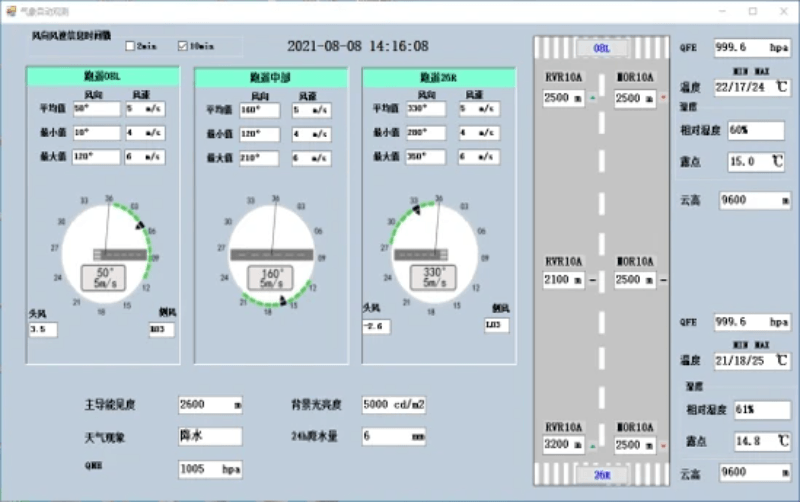This screenshot has height=502, width=800.
Task: Select the 跑道08L panel header
Action: pyautogui.click(x=103, y=76)
